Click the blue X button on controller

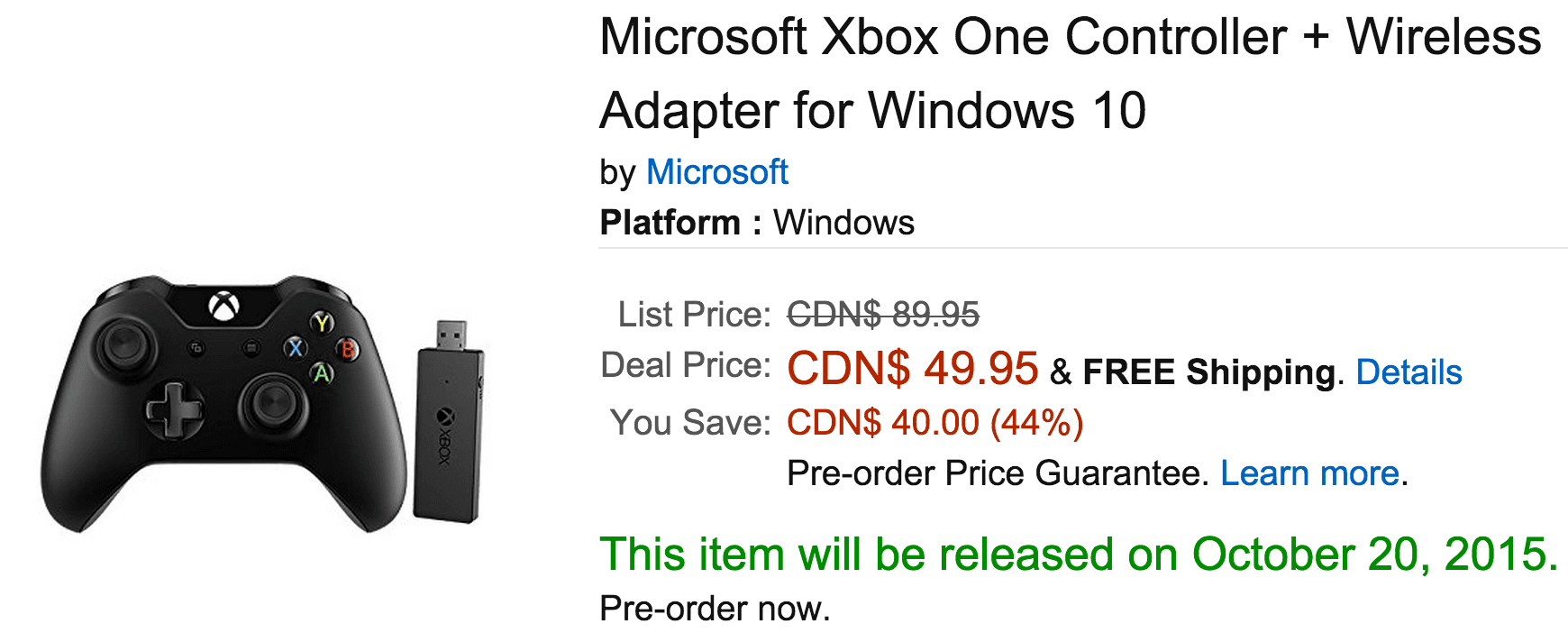pos(295,348)
